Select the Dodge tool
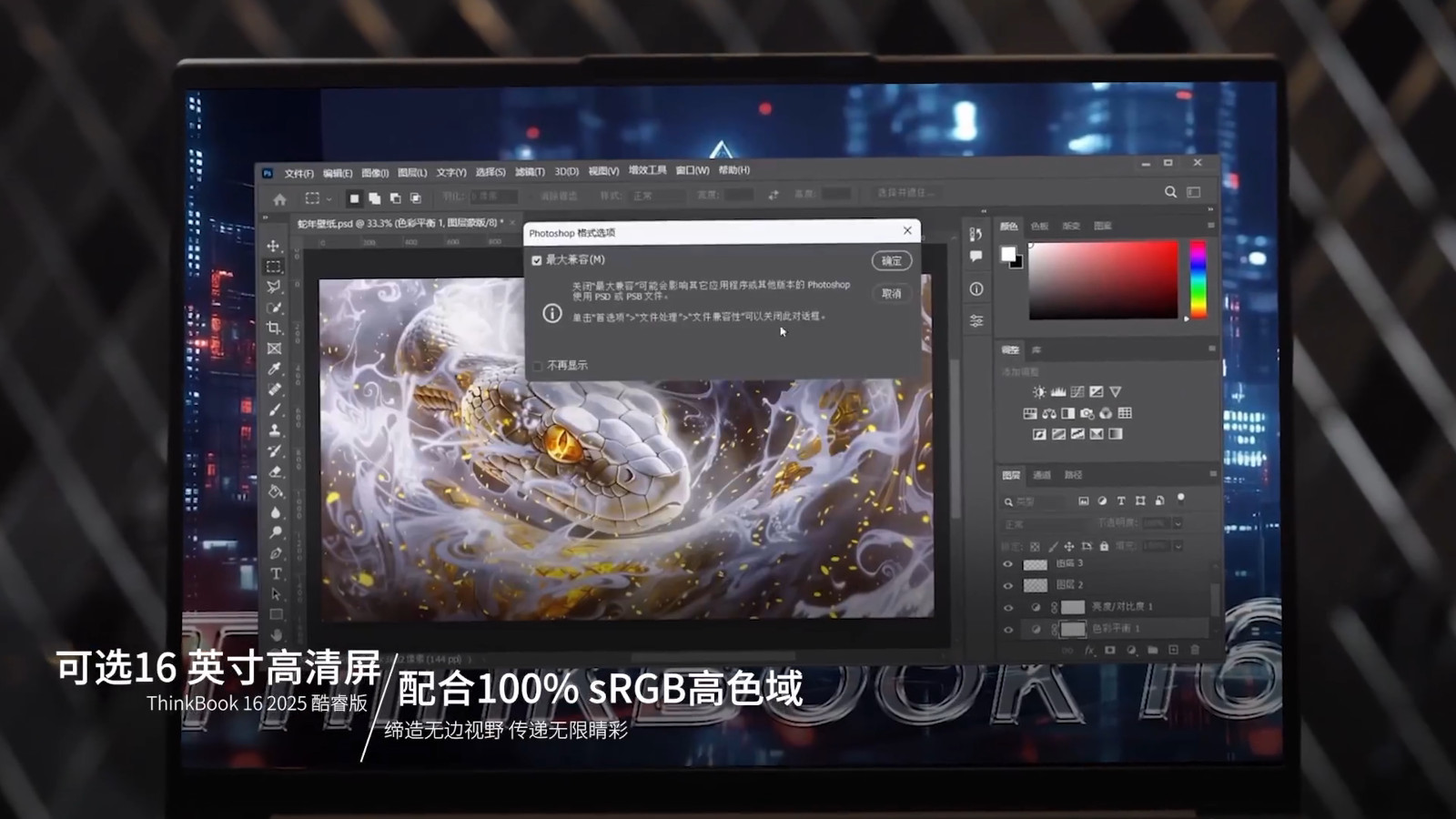 click(275, 532)
